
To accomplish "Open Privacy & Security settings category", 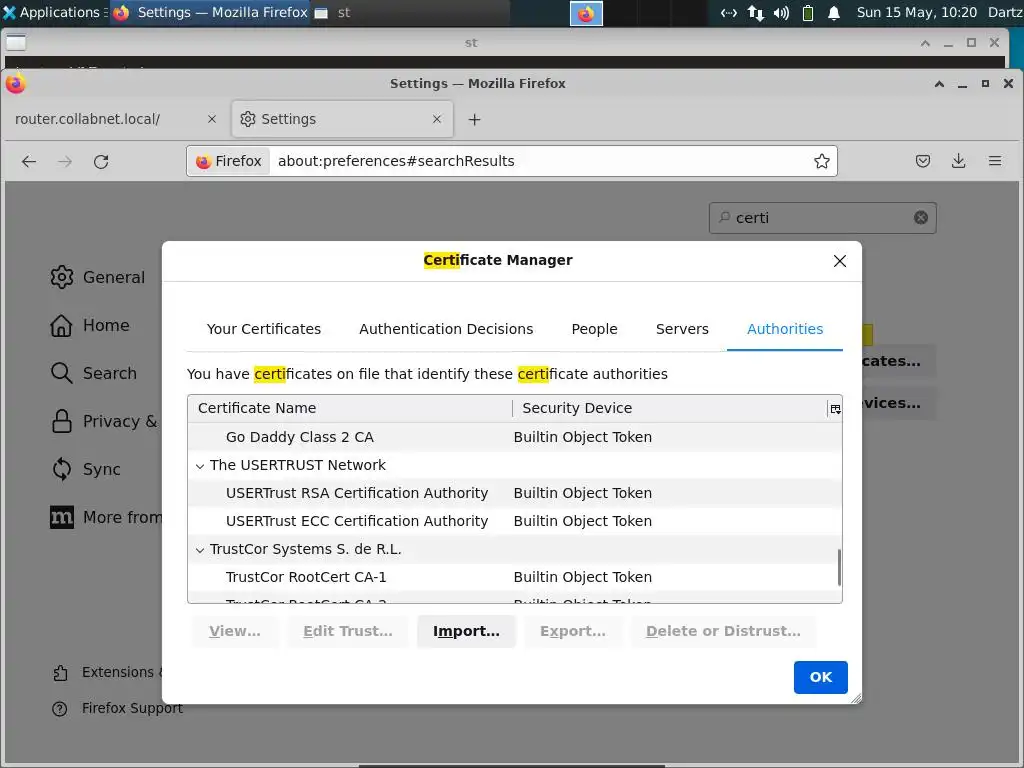I will (x=104, y=421).
